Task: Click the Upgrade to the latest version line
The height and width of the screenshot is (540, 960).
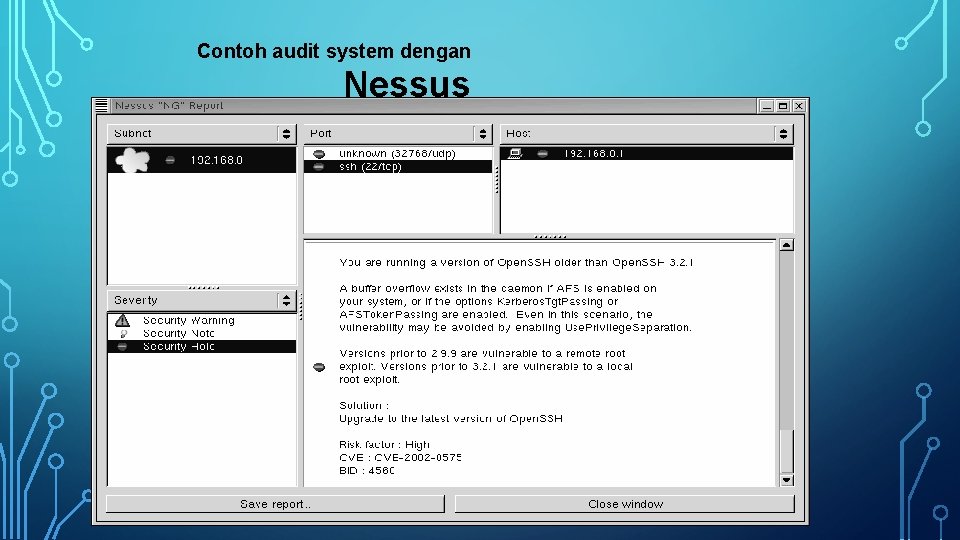Action: [451, 419]
